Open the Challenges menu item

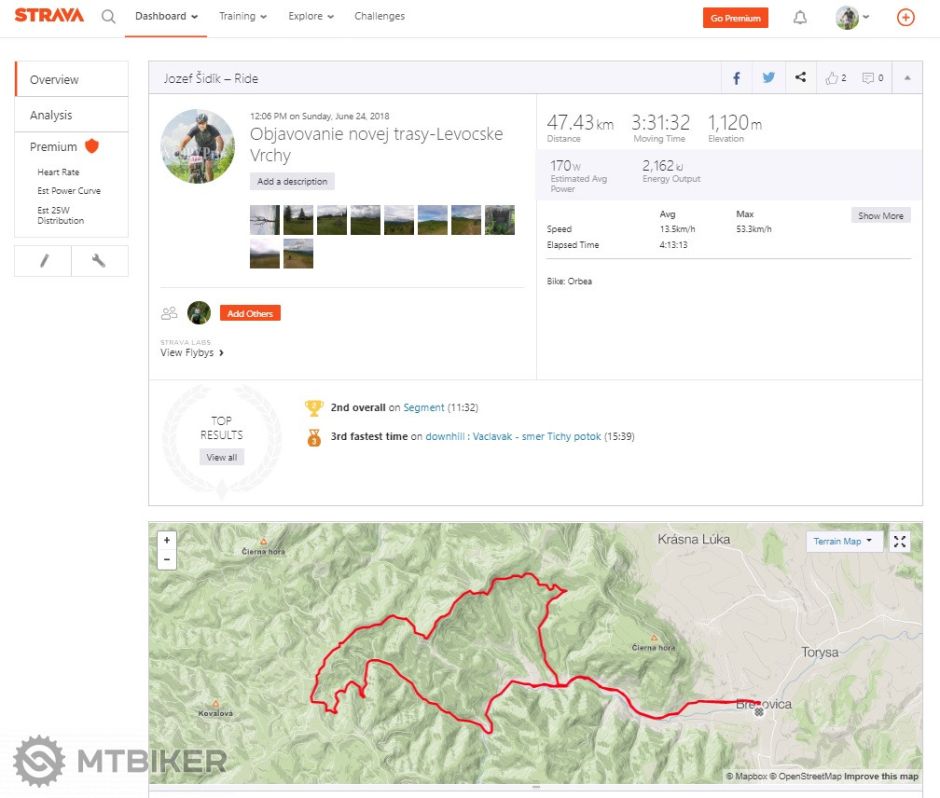click(379, 16)
